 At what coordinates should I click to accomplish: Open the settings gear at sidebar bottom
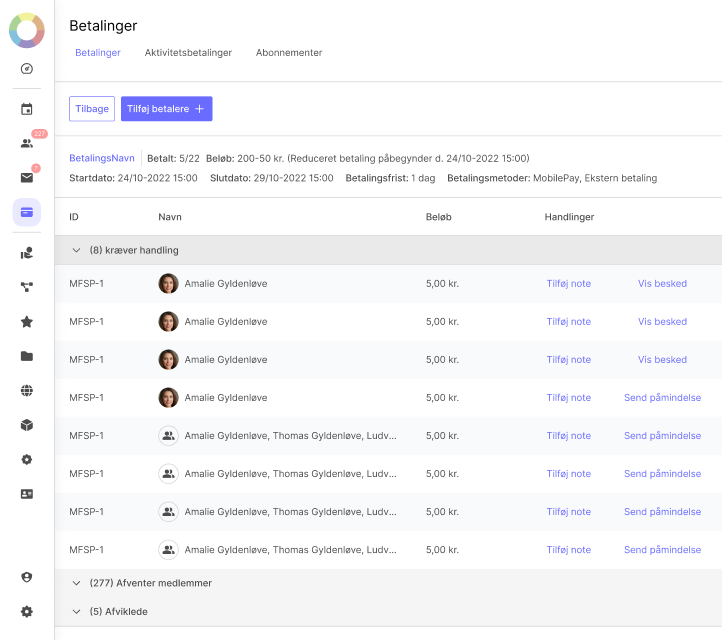[27, 611]
